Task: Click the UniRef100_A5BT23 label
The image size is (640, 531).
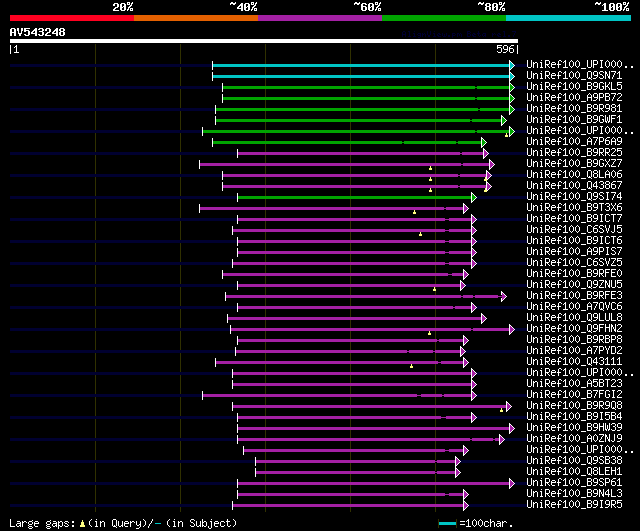Action: pos(574,384)
